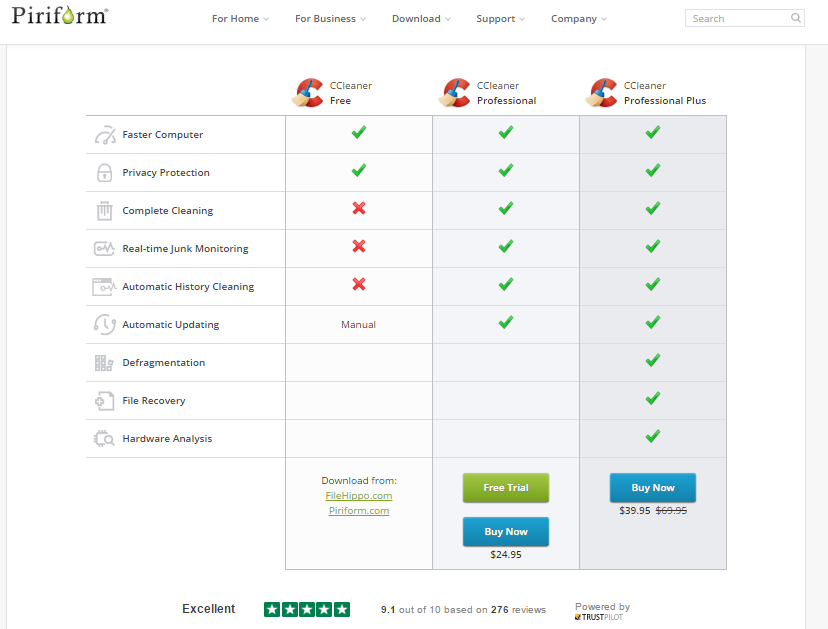The image size is (828, 629).
Task: Click the Defragmentation blocks icon
Action: coord(104,363)
